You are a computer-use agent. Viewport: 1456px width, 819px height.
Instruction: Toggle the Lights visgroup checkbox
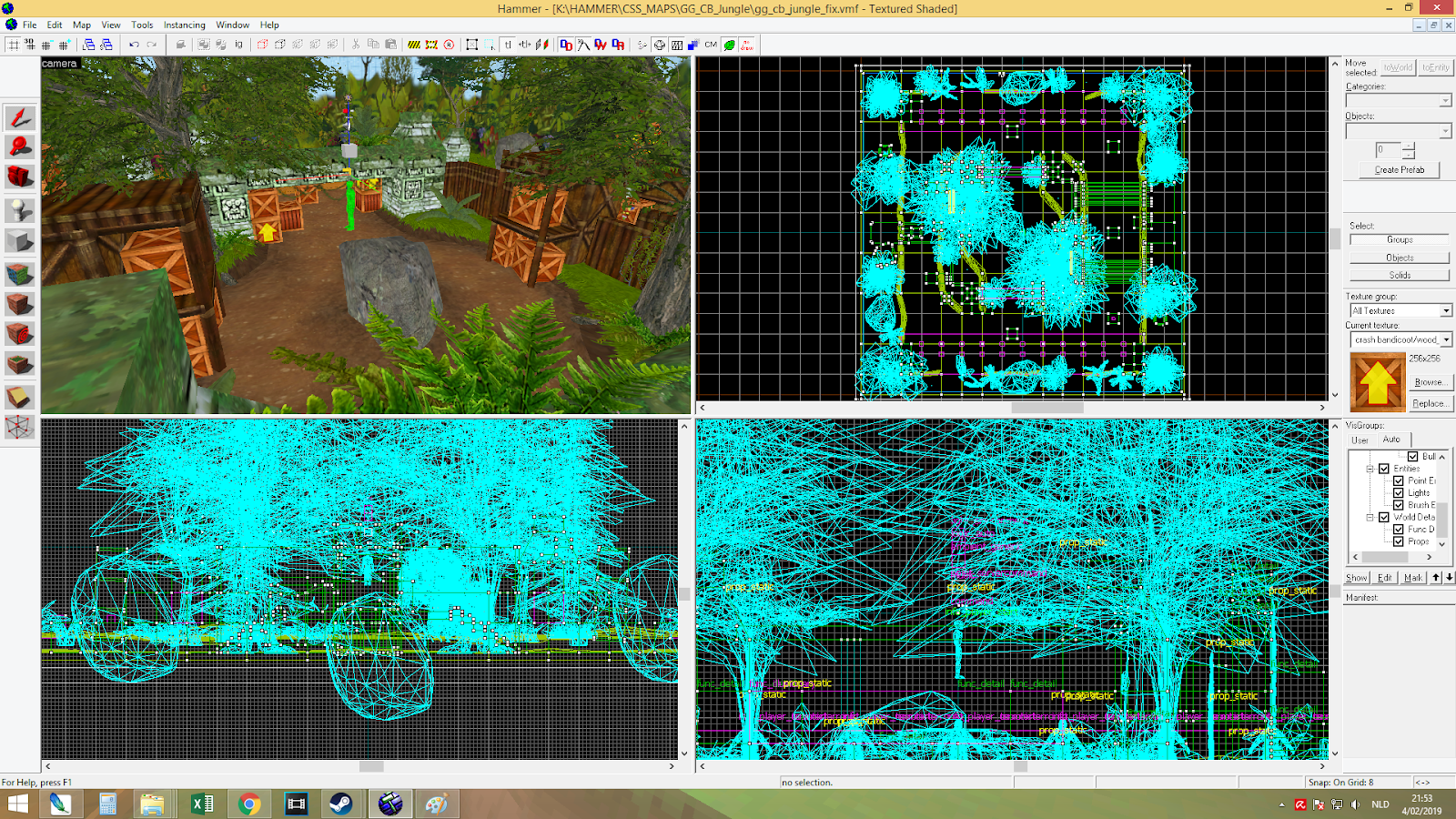1399,493
